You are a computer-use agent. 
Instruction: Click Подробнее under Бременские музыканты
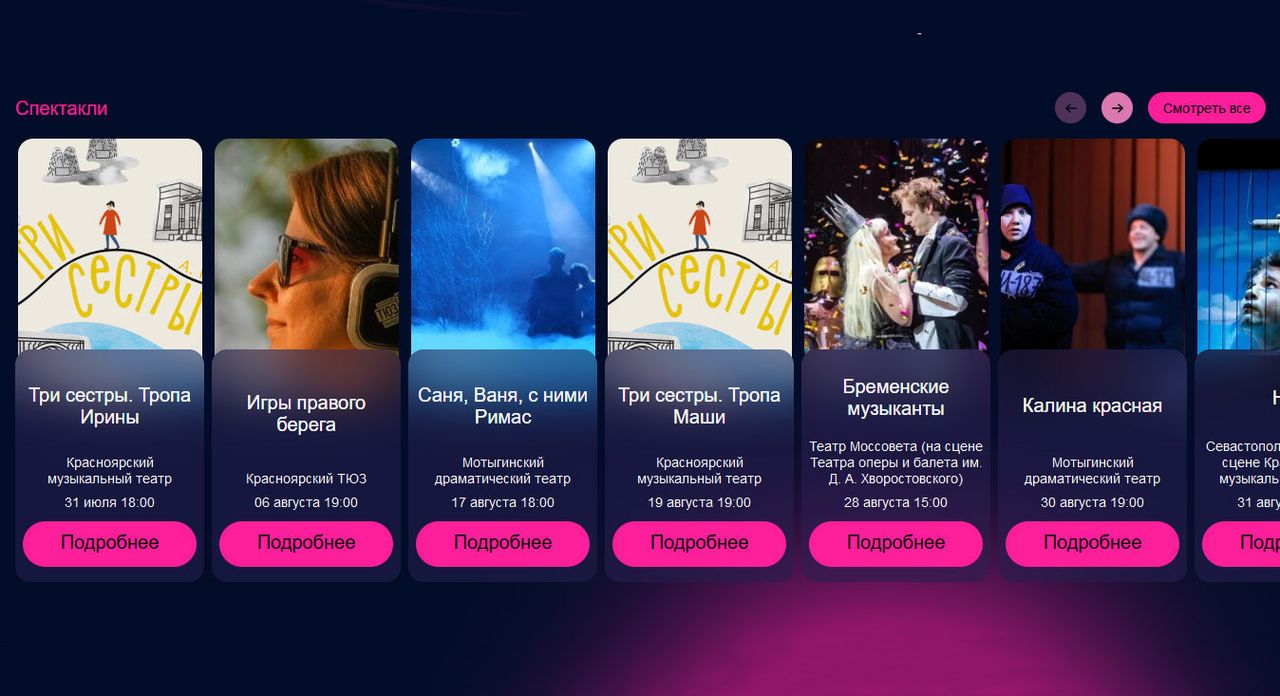click(x=896, y=543)
